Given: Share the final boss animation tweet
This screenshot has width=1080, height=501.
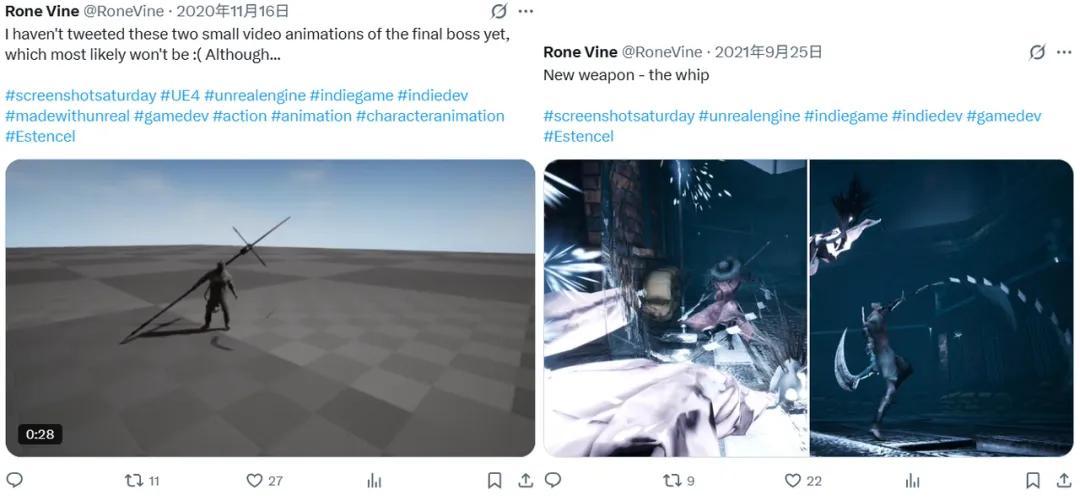Looking at the screenshot, I should pyautogui.click(x=525, y=480).
